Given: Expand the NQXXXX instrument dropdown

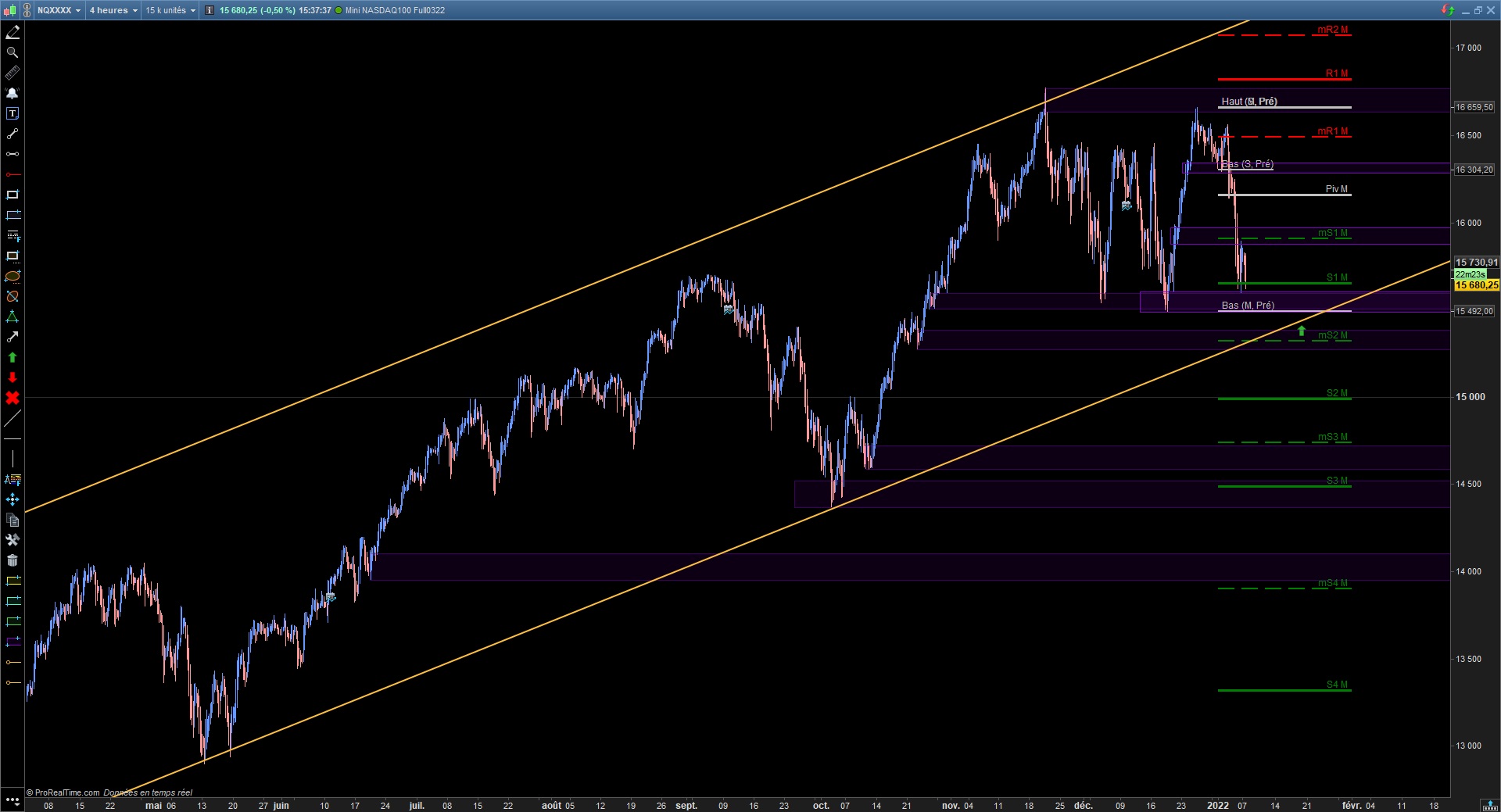Looking at the screenshot, I should pyautogui.click(x=59, y=10).
